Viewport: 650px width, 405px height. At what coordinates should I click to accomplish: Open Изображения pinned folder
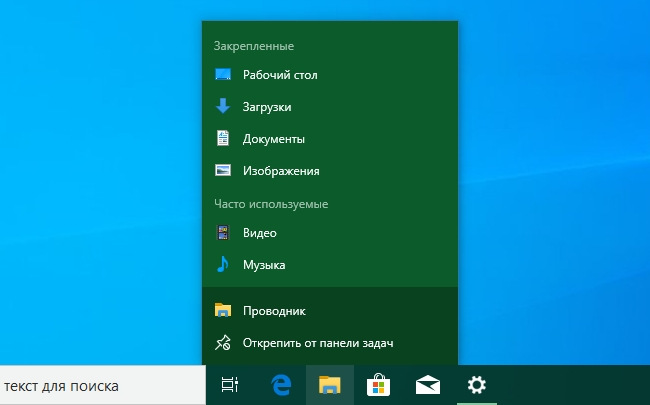(330, 171)
